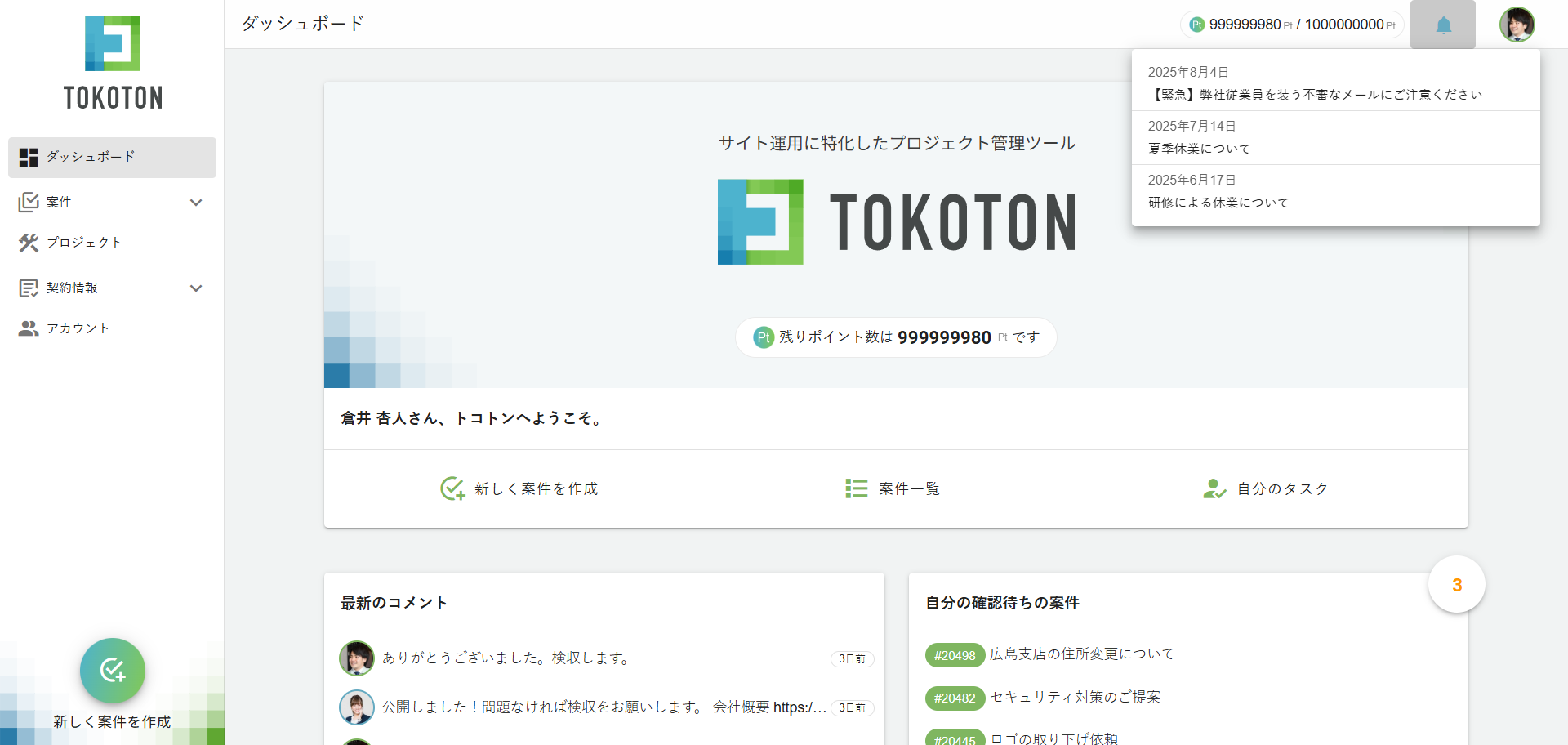This screenshot has height=745, width=1568.
Task: Select プロジェクト in the sidebar
Action: (82, 242)
